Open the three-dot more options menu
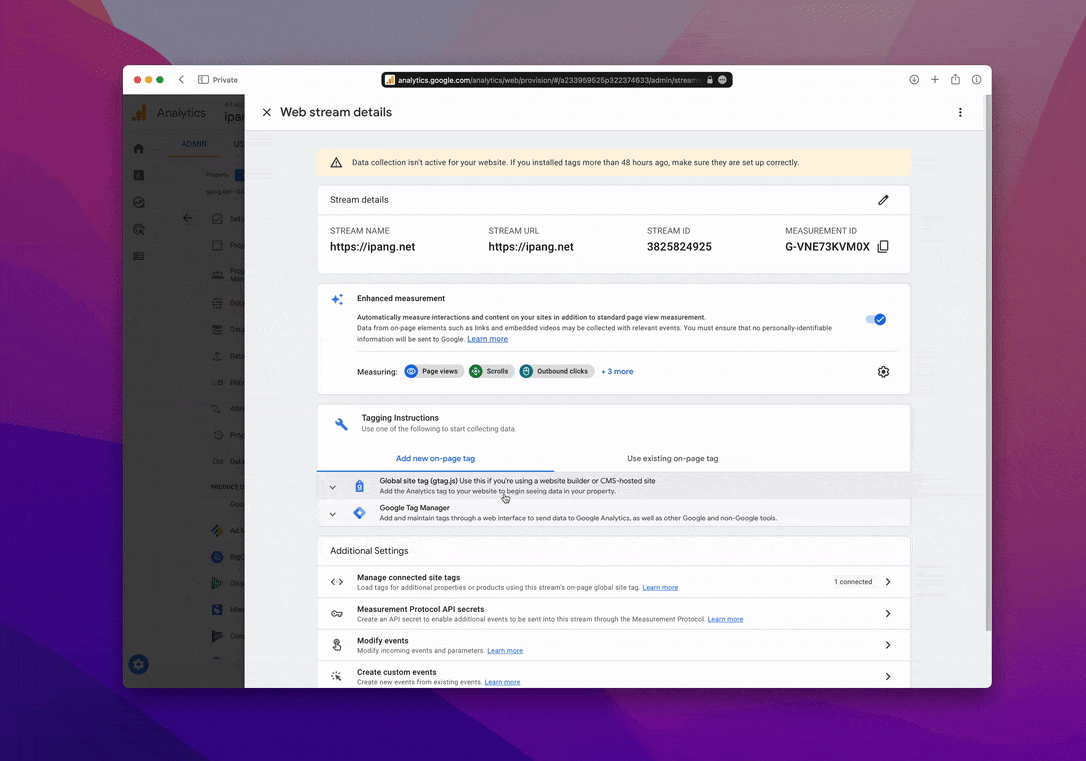 (x=960, y=113)
